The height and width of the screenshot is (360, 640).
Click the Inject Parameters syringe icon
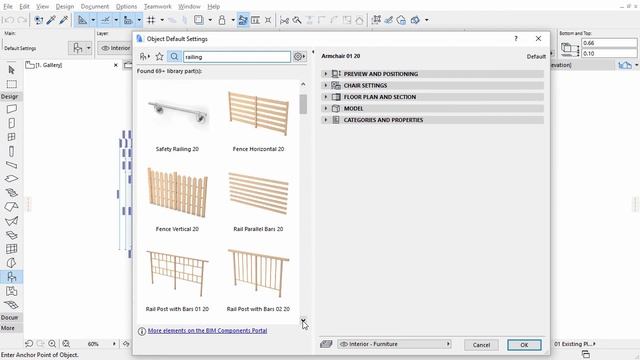tap(64, 20)
